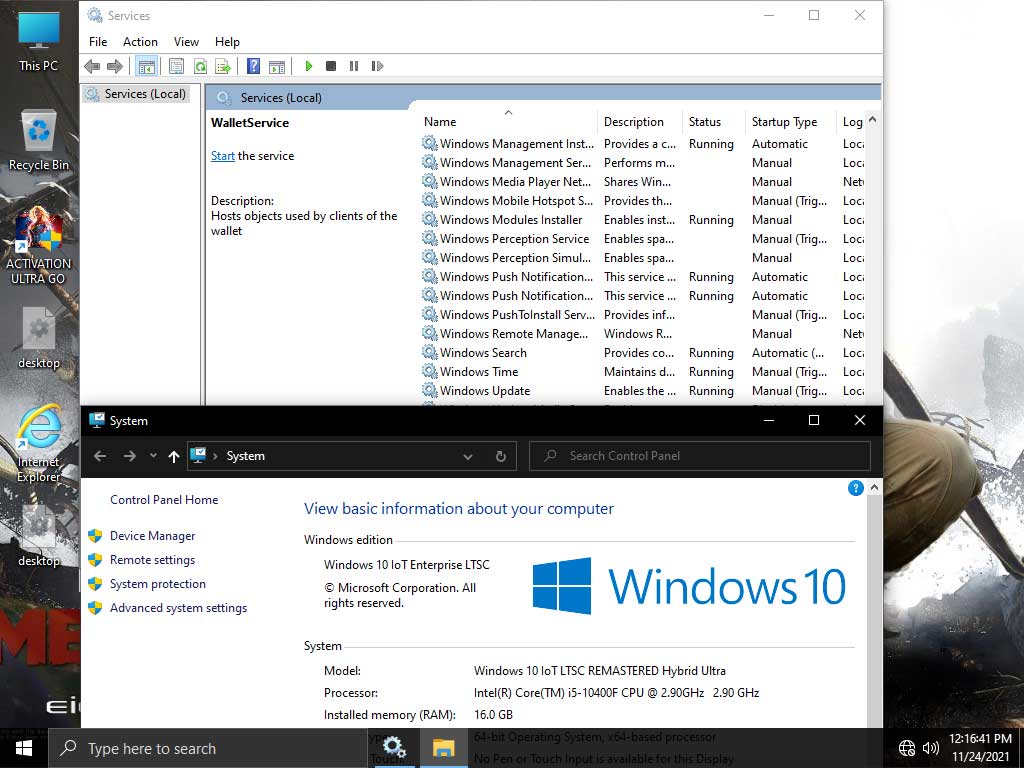
Task: Open the Action menu in Services
Action: (x=140, y=42)
